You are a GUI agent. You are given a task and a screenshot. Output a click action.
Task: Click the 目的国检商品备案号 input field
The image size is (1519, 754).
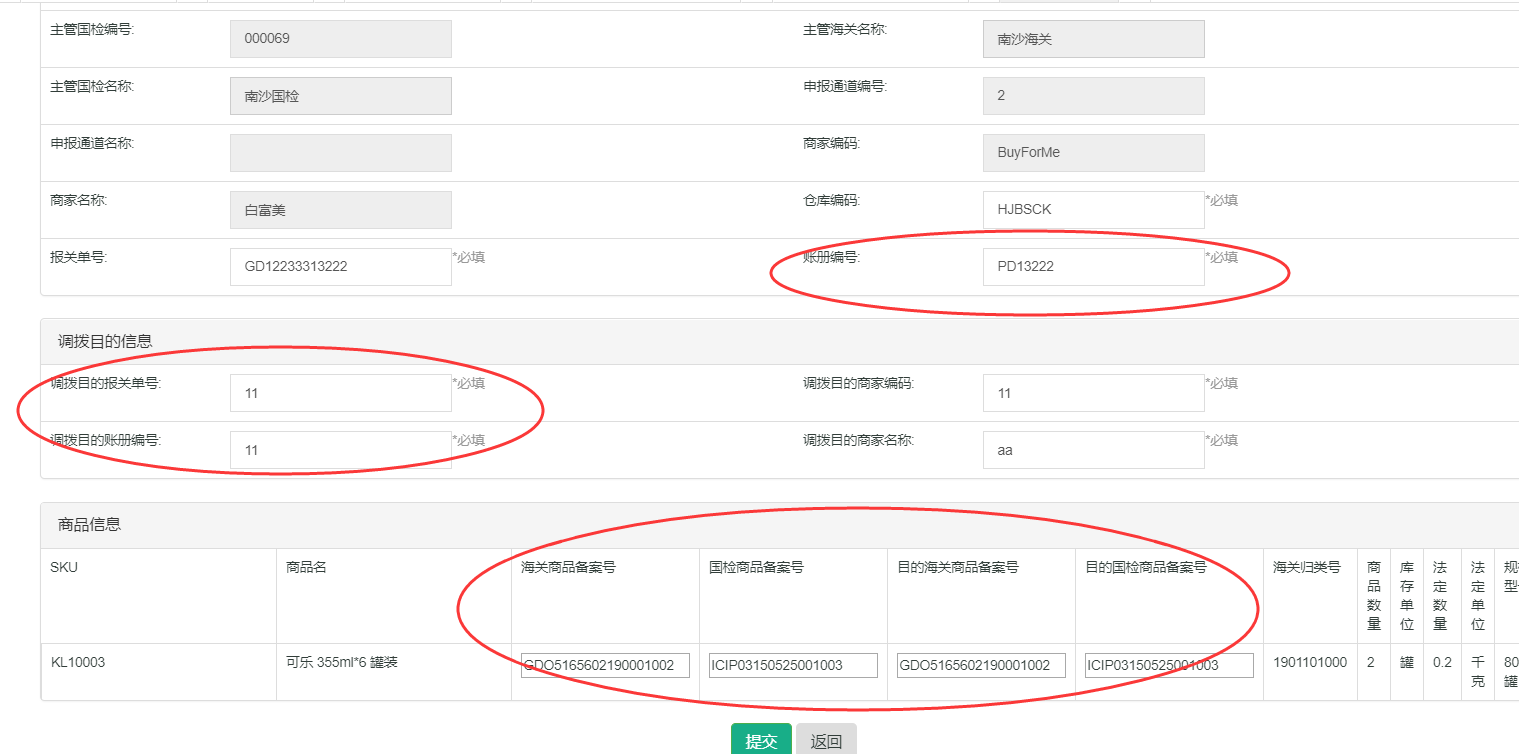coord(1167,664)
